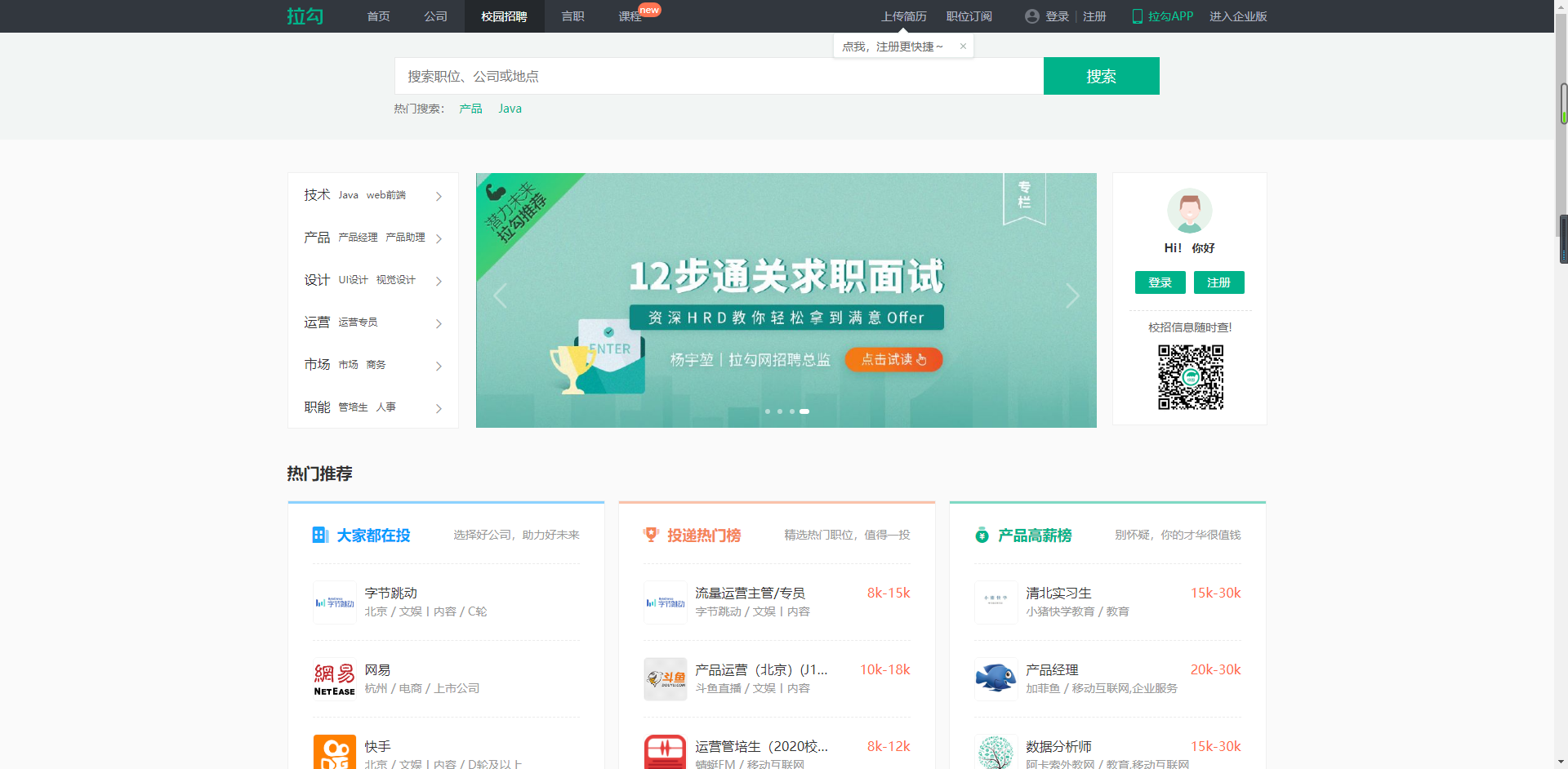Open the 课程 nav tab
Screen dimensions: 1568x769
pos(630,16)
